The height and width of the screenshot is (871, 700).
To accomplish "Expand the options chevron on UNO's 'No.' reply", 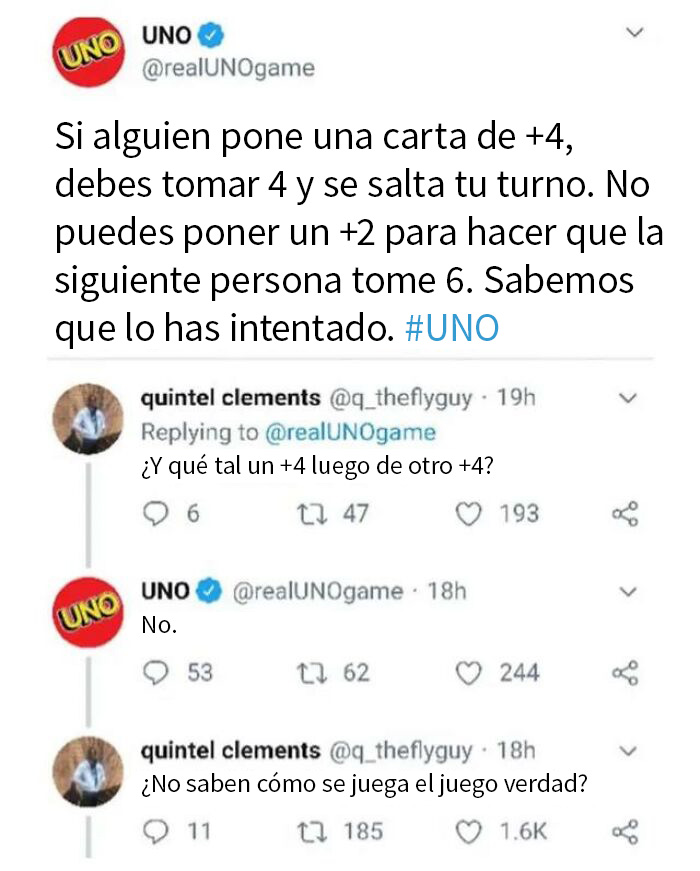I will pyautogui.click(x=630, y=590).
